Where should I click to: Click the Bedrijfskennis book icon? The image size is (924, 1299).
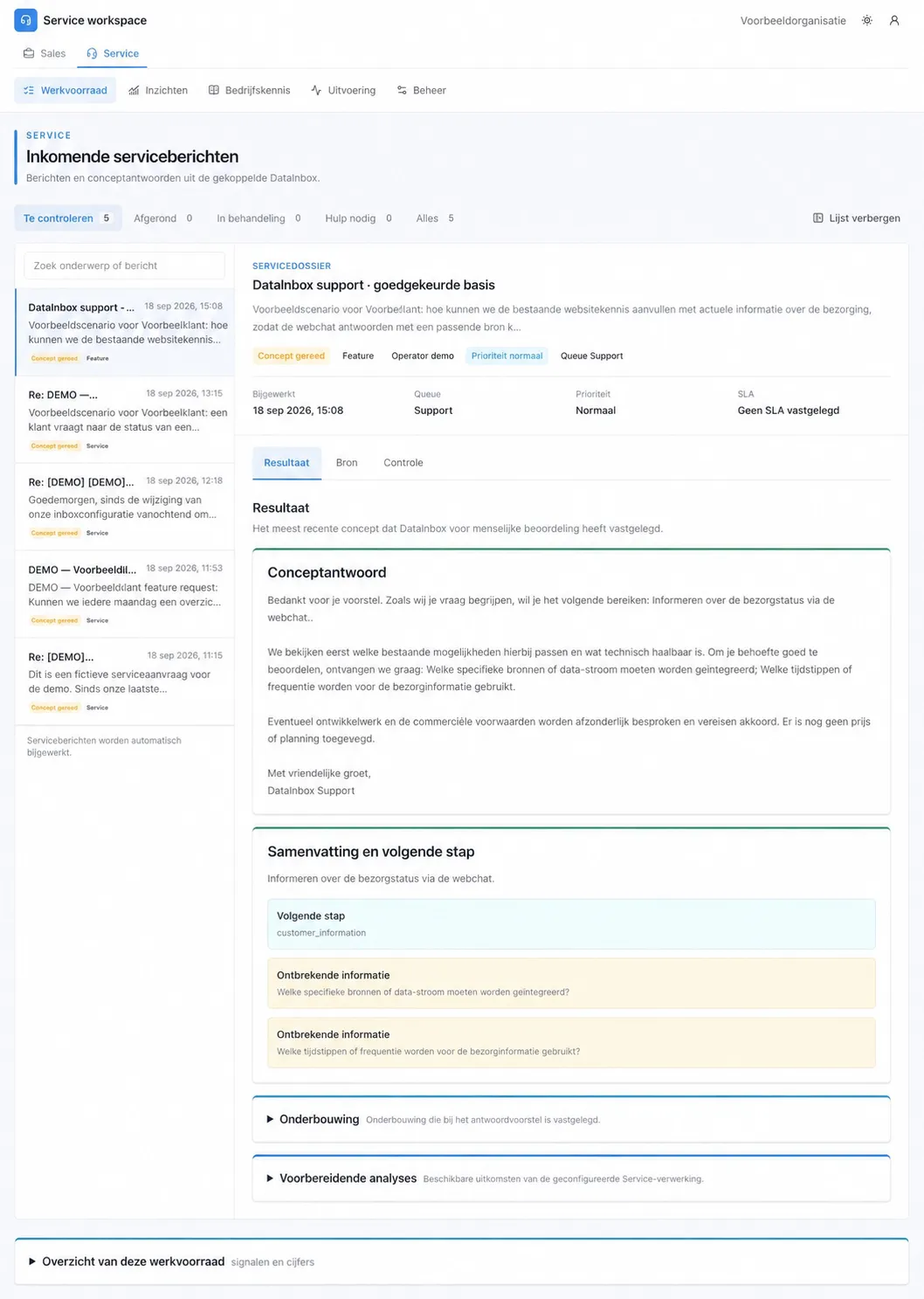213,90
